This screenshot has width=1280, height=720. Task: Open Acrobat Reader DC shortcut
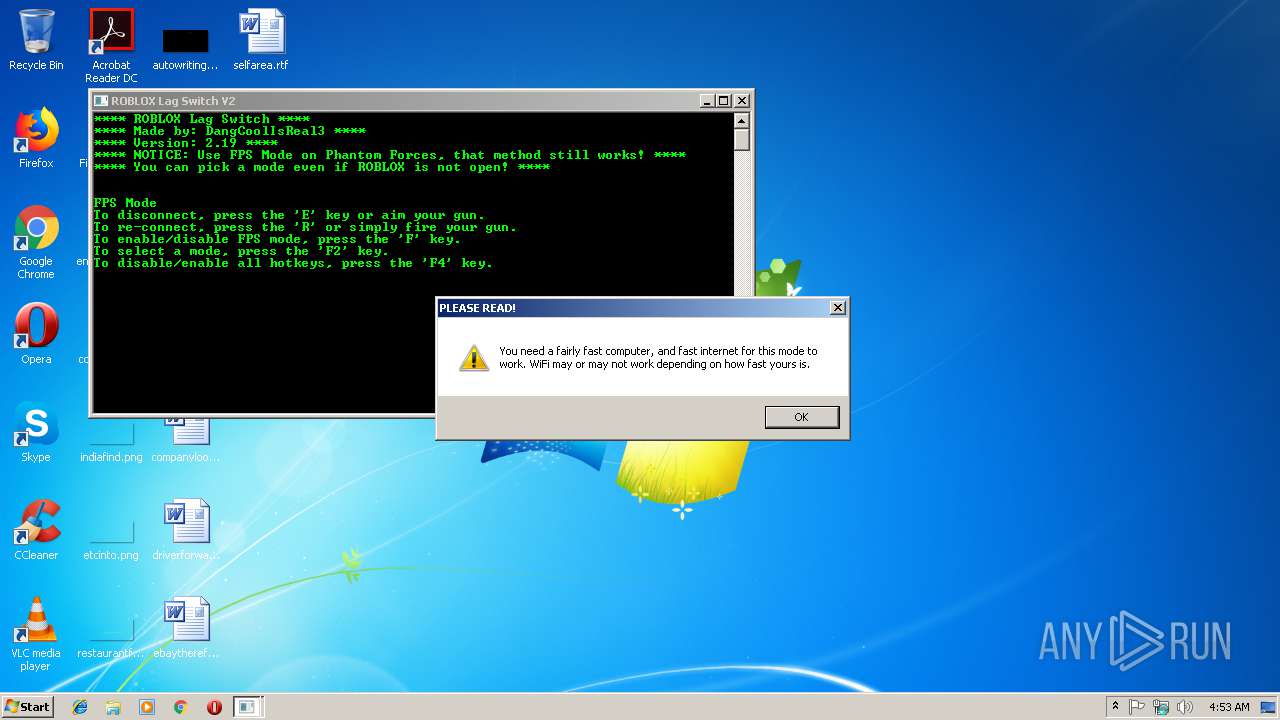[x=111, y=45]
